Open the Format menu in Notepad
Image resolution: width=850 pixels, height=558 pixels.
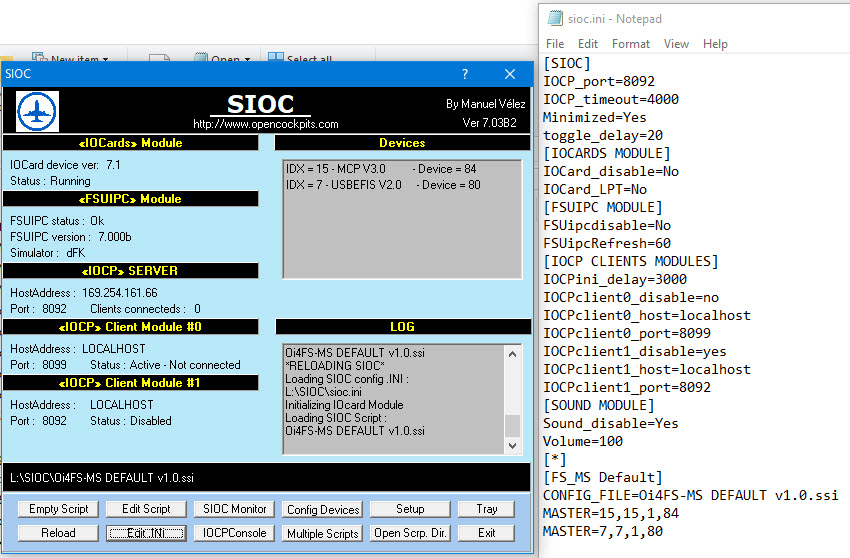click(630, 44)
